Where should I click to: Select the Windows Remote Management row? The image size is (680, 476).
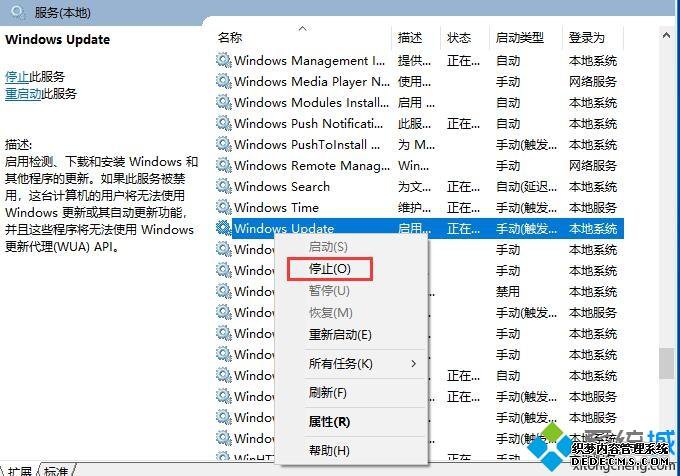[x=420, y=165]
